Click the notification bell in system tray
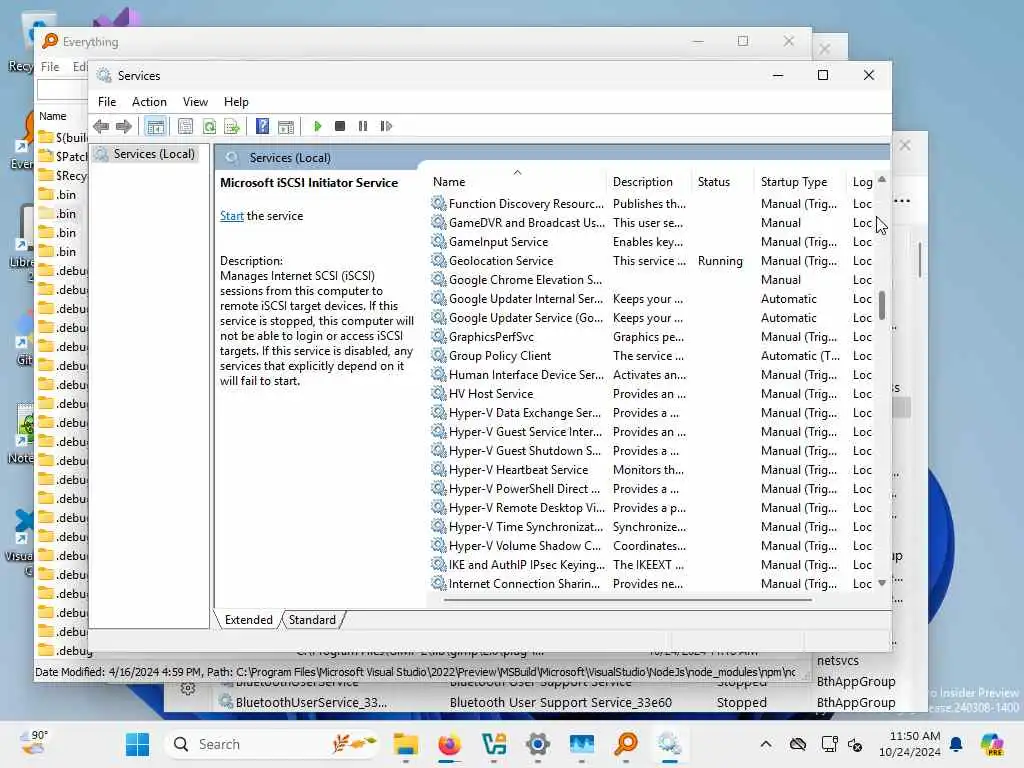 956,744
